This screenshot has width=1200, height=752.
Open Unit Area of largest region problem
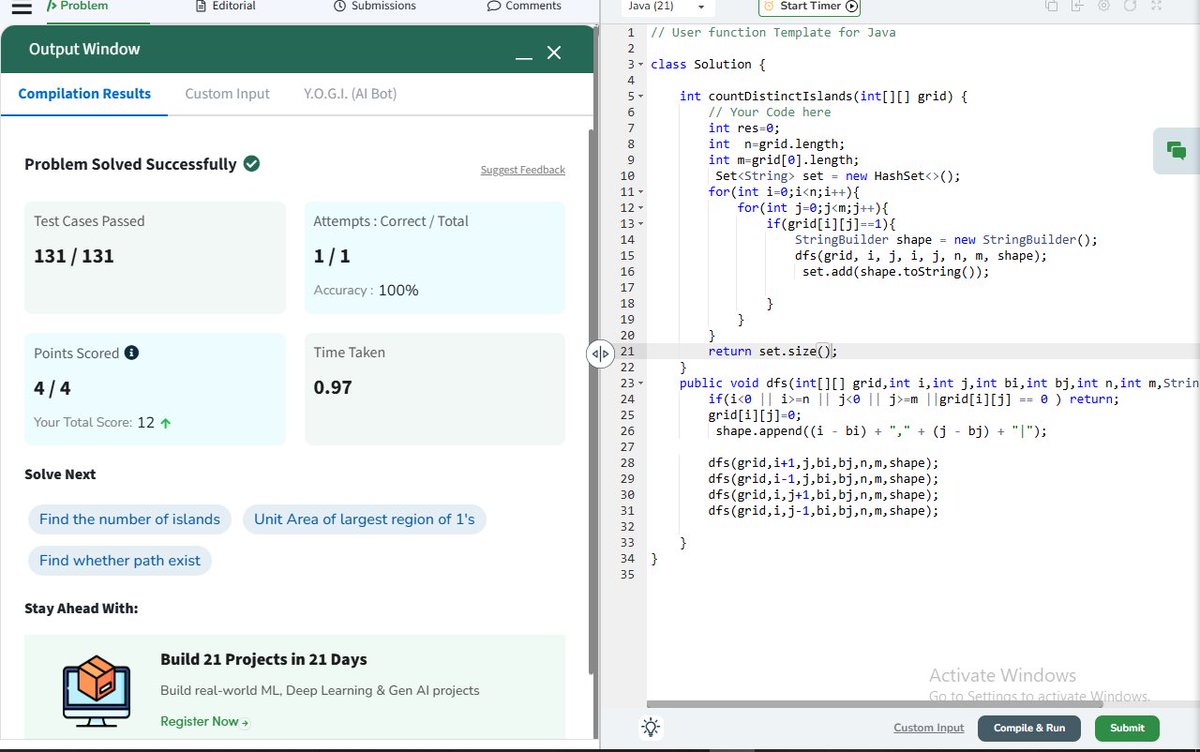click(365, 520)
